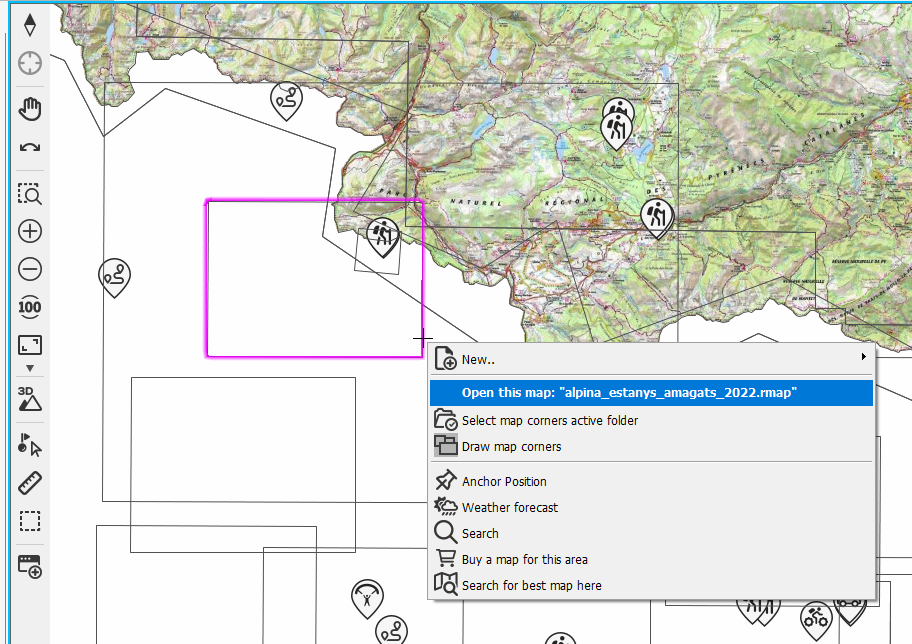Activate the rectangle selection tool
The height and width of the screenshot is (644, 912).
(x=29, y=521)
